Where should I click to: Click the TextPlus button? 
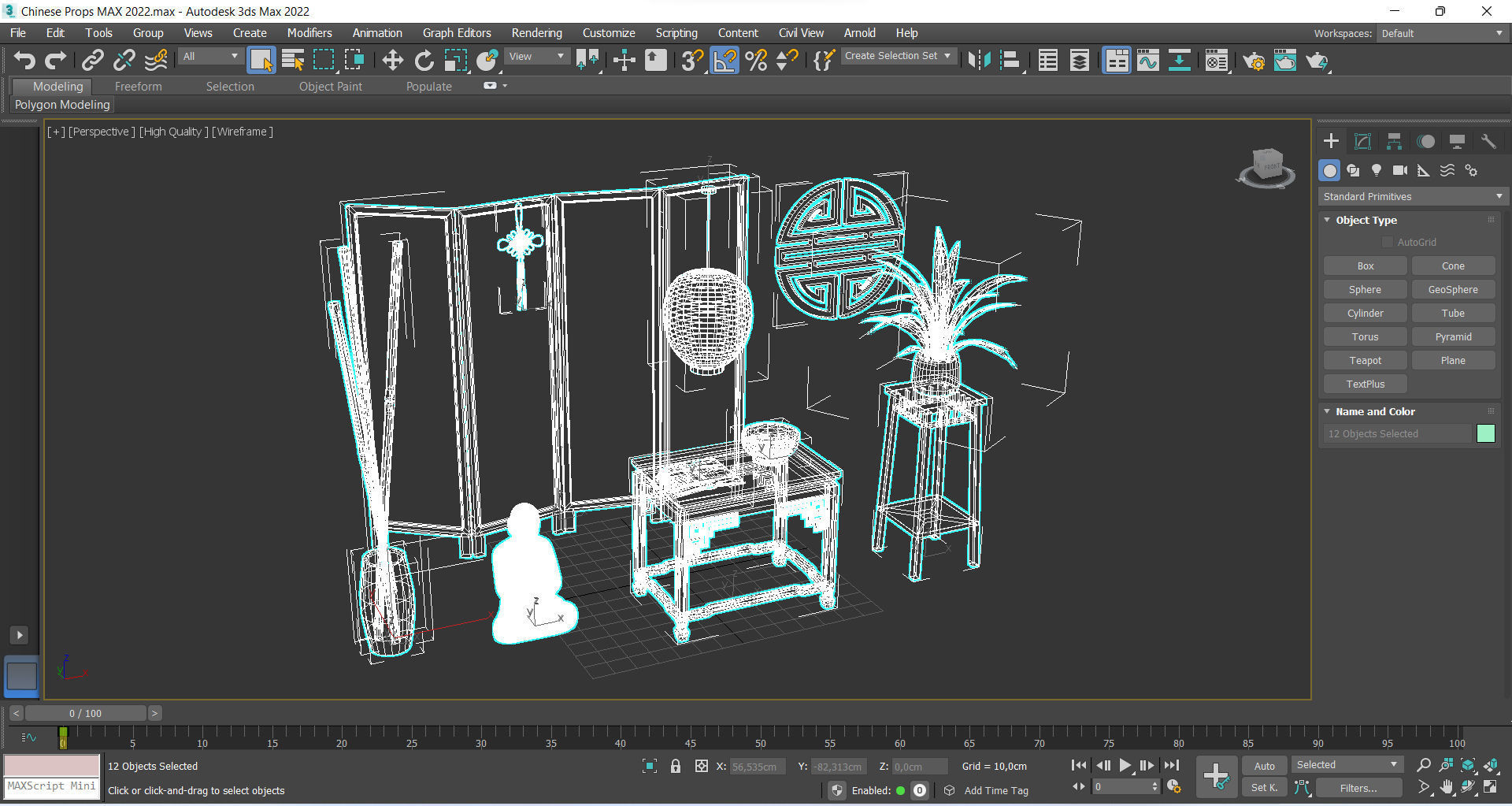click(1365, 384)
